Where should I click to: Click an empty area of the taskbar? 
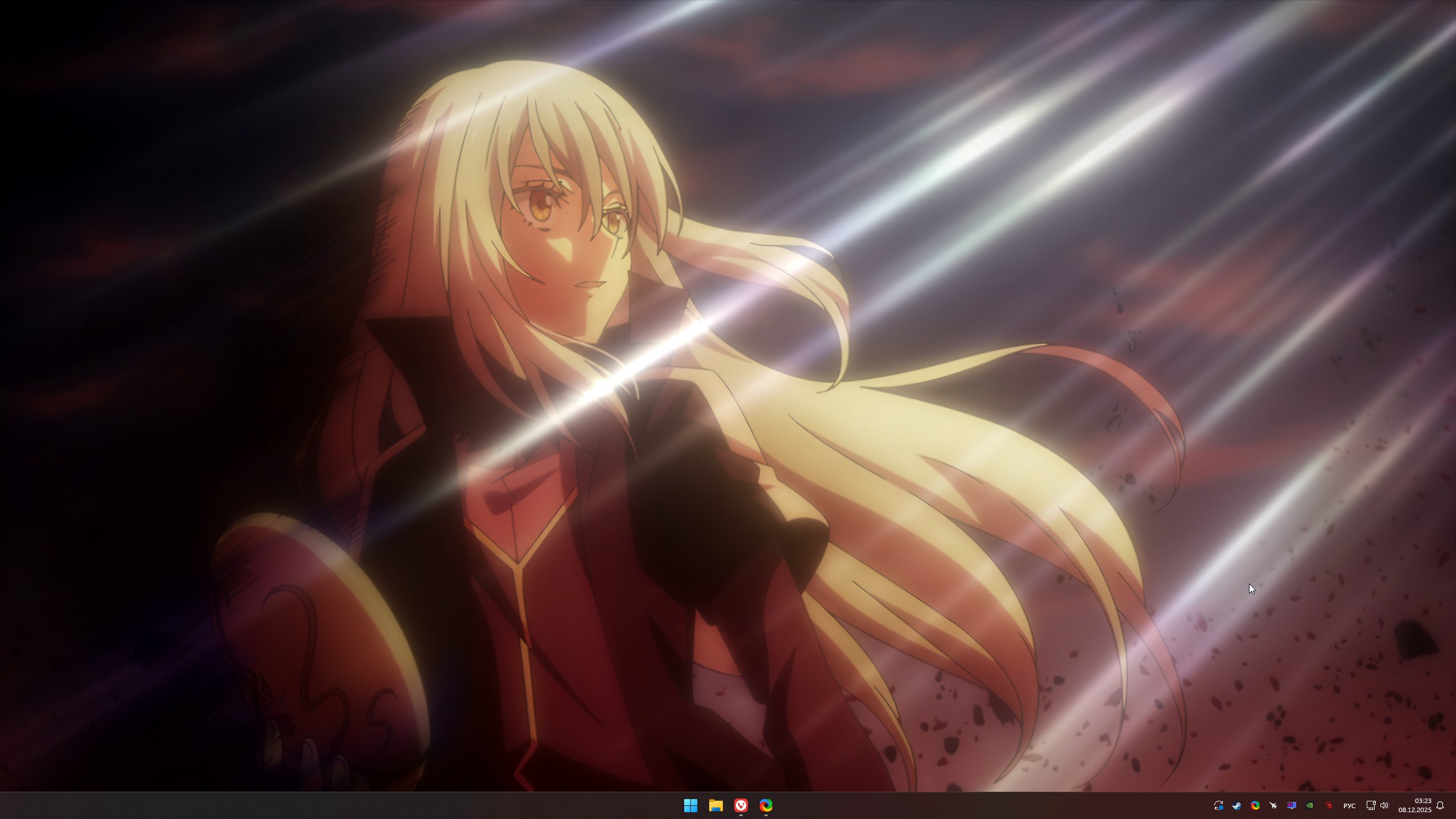341,805
